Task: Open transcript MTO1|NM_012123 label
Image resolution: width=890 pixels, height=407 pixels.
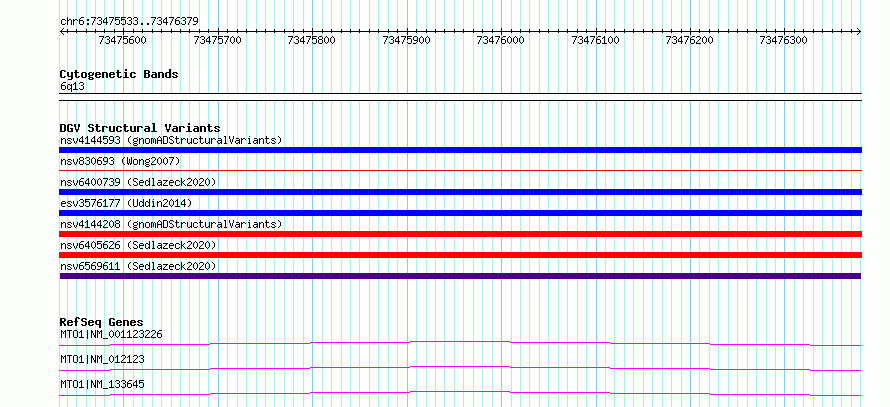Action: click(102, 359)
